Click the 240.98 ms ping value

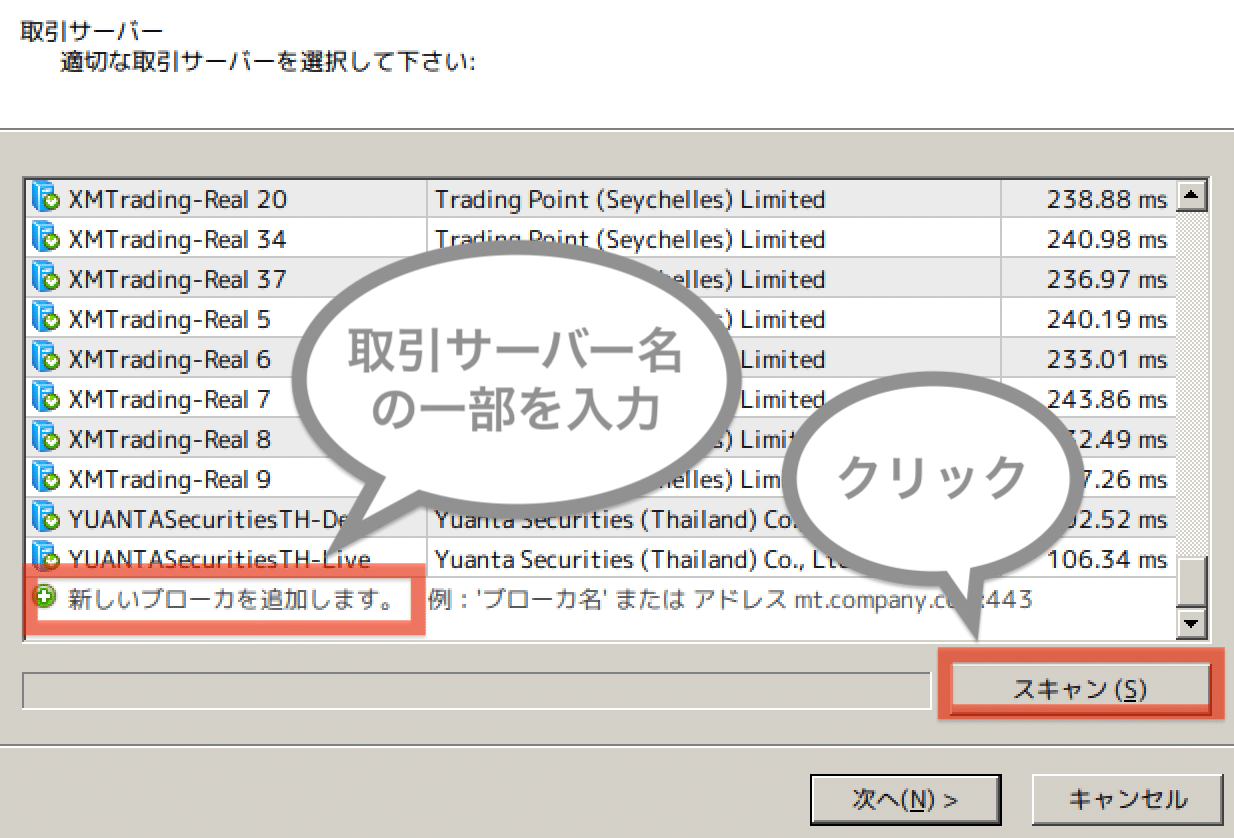click(1107, 239)
